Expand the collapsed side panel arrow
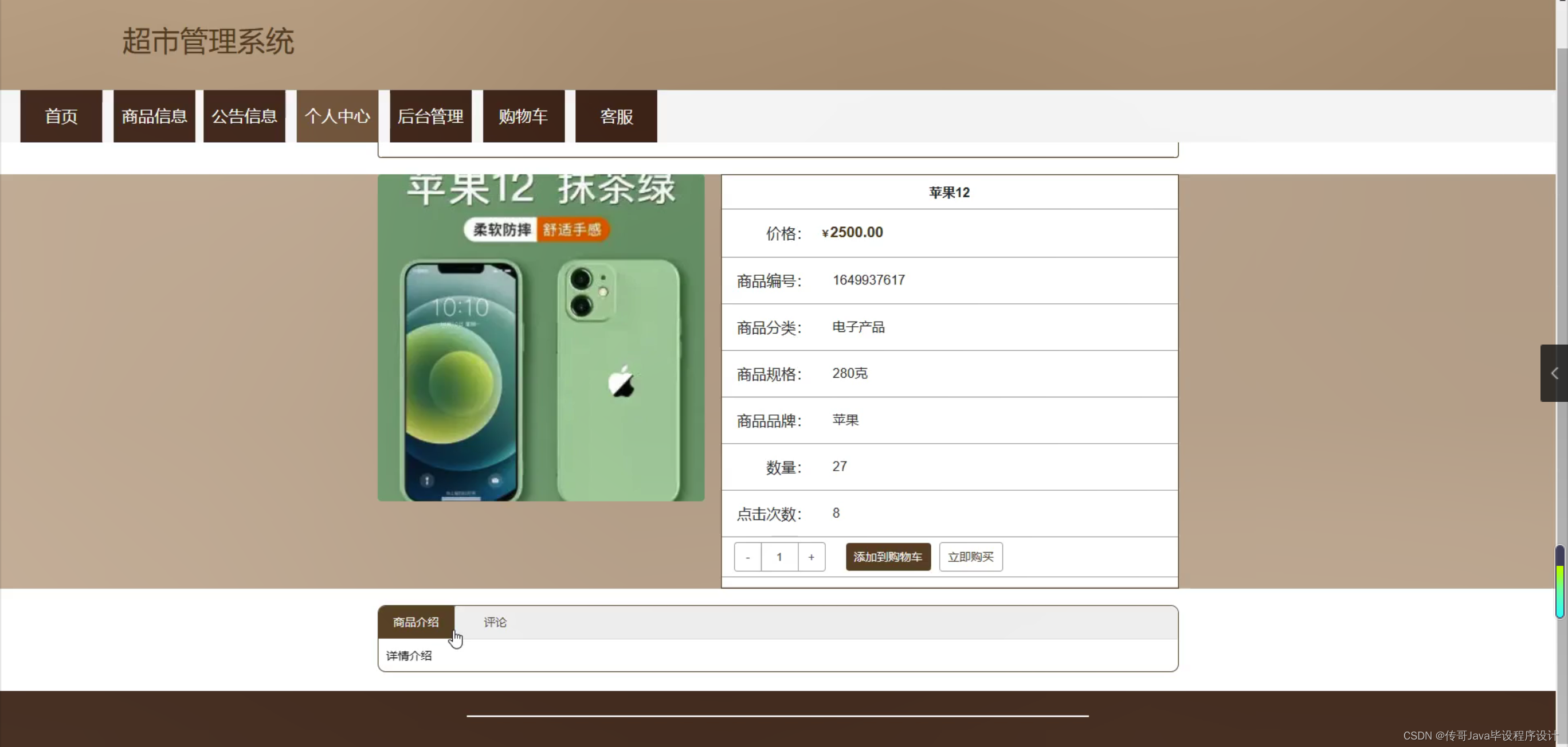1568x747 pixels. (x=1554, y=373)
